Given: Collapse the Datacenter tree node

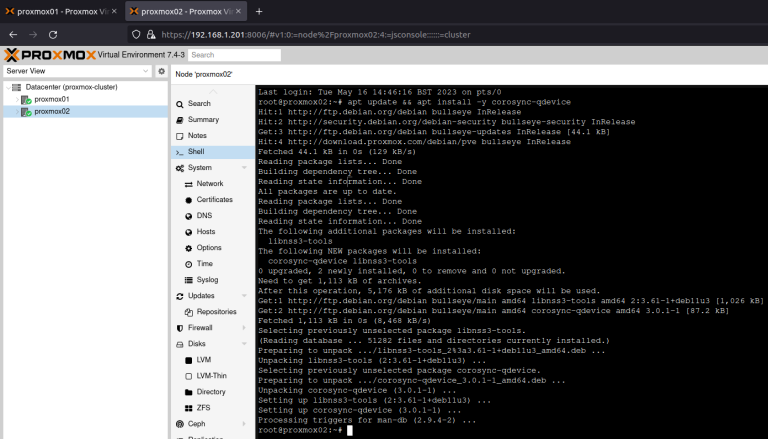Looking at the screenshot, I should pos(8,87).
